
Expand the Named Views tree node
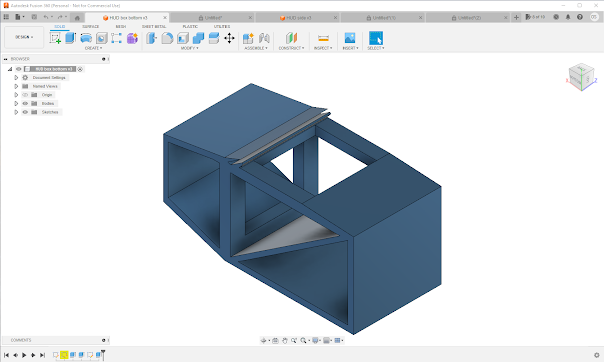coord(16,86)
